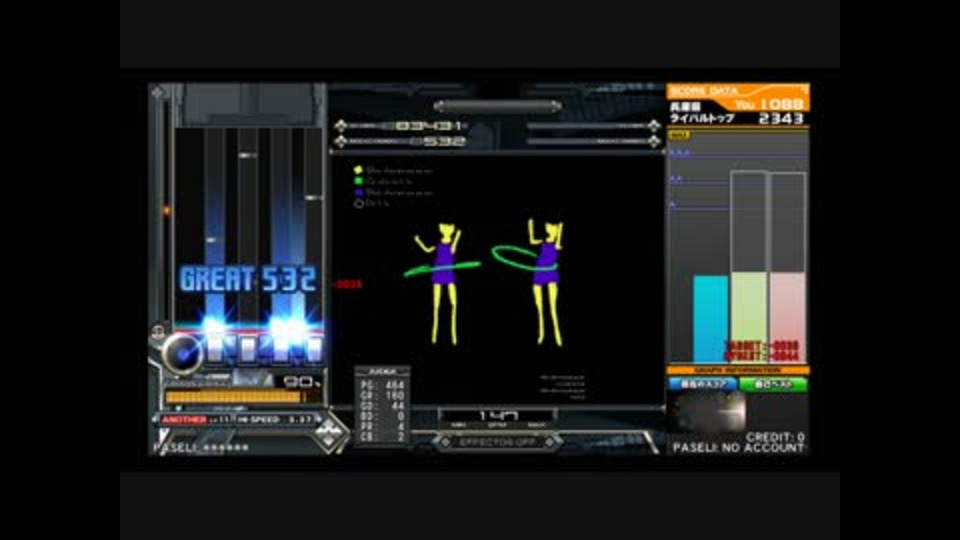Click the left hula-hoop dancer figure
Screen dimensions: 960x540
442,282
